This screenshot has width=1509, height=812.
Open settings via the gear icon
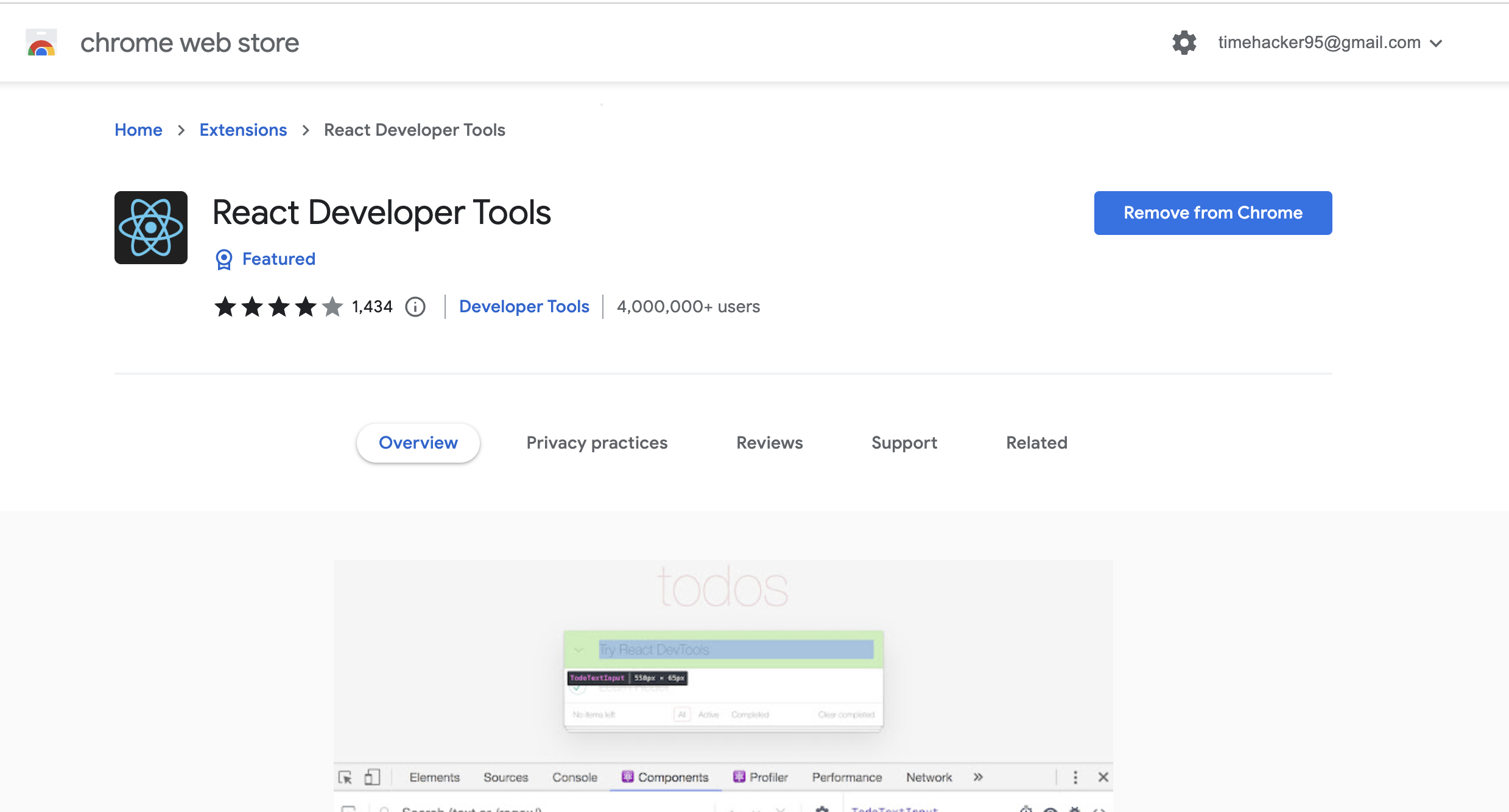click(x=1184, y=43)
